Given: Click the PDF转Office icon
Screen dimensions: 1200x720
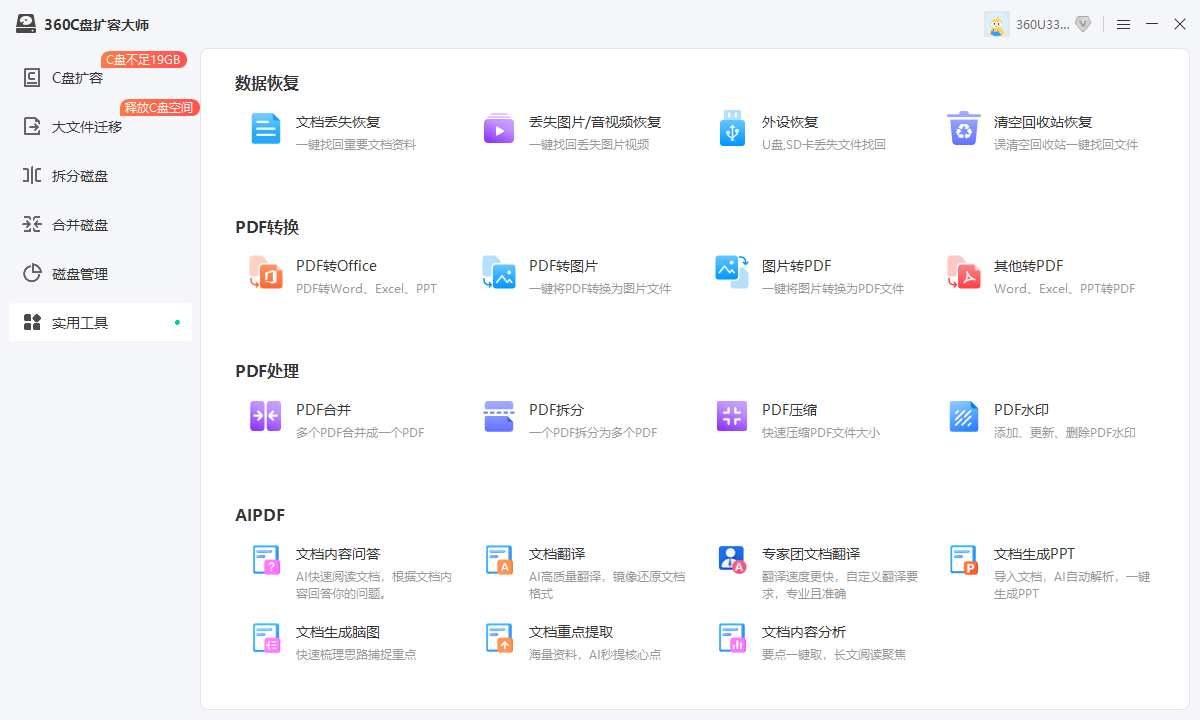Looking at the screenshot, I should [x=266, y=273].
